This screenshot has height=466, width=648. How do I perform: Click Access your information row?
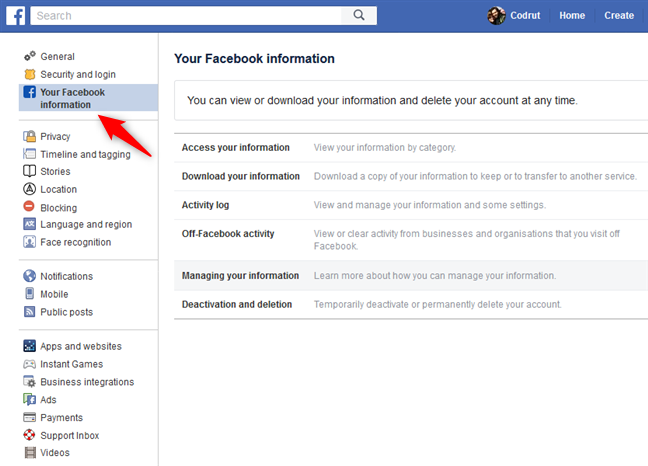[411, 147]
